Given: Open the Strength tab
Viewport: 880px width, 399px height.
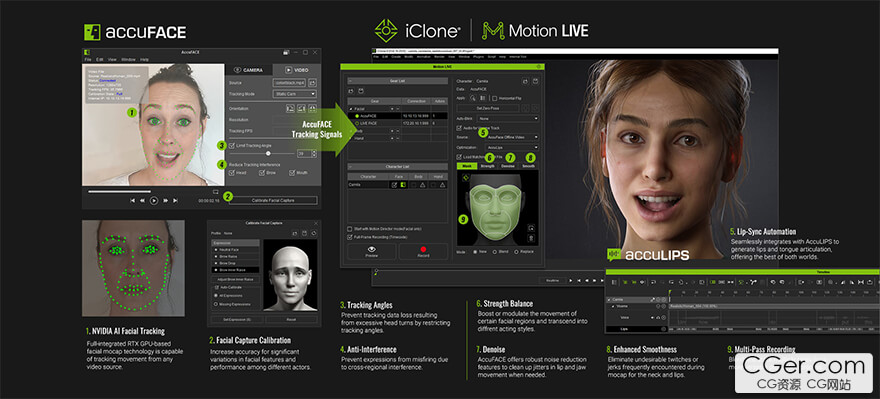Looking at the screenshot, I should tap(488, 166).
